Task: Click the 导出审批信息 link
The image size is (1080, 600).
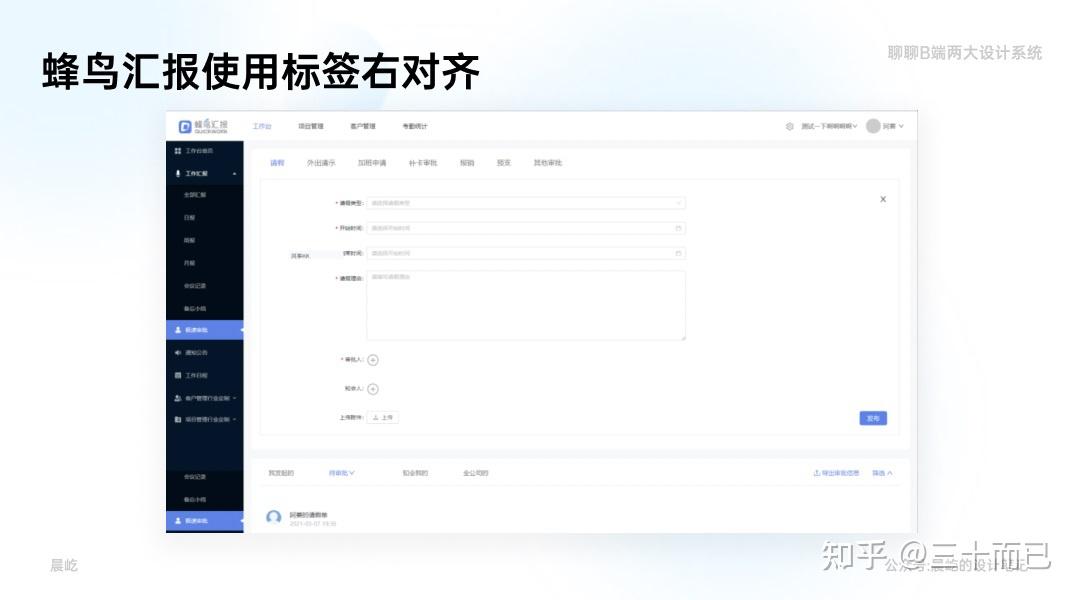Action: [x=836, y=473]
